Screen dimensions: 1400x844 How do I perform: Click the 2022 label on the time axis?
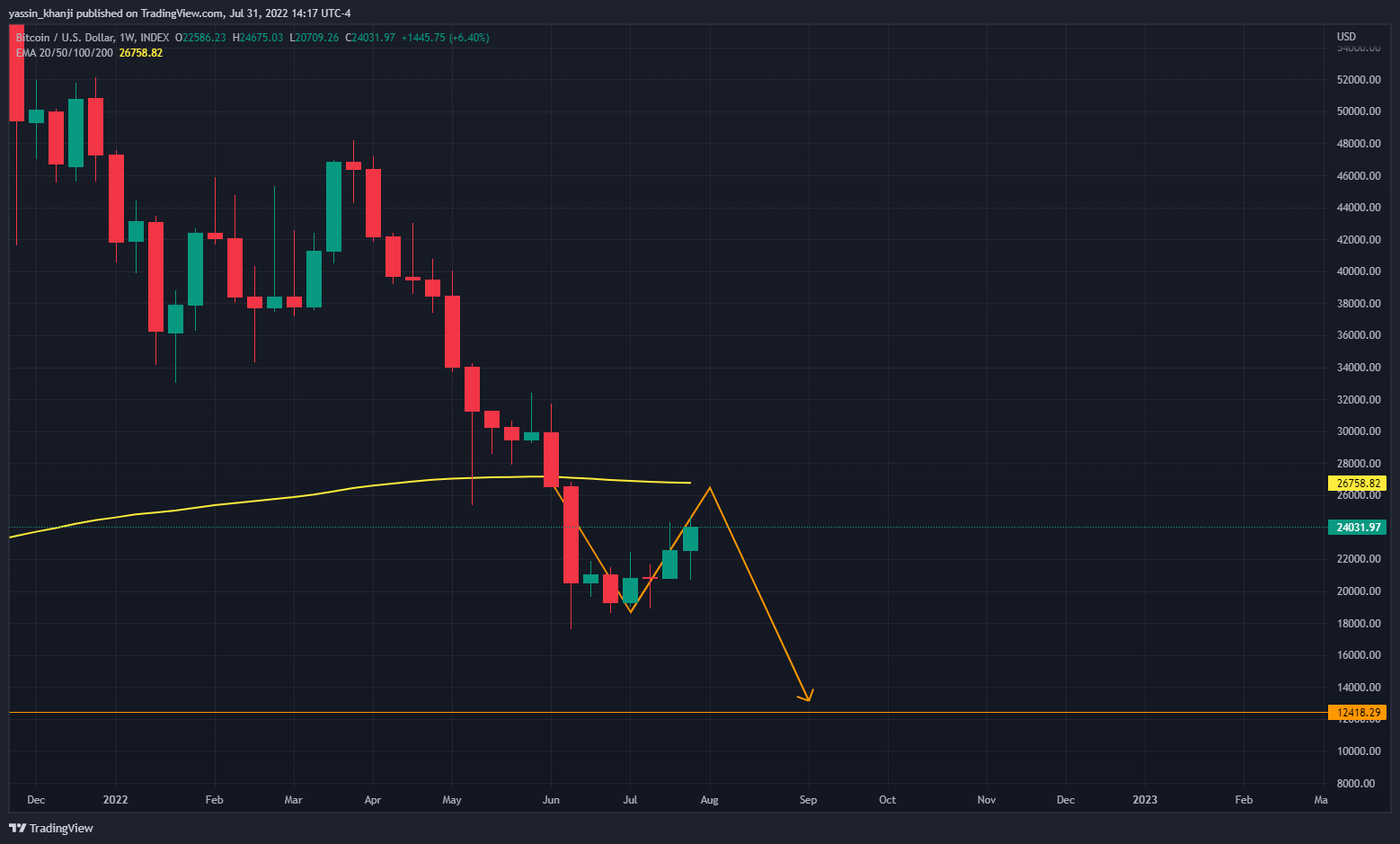116,800
